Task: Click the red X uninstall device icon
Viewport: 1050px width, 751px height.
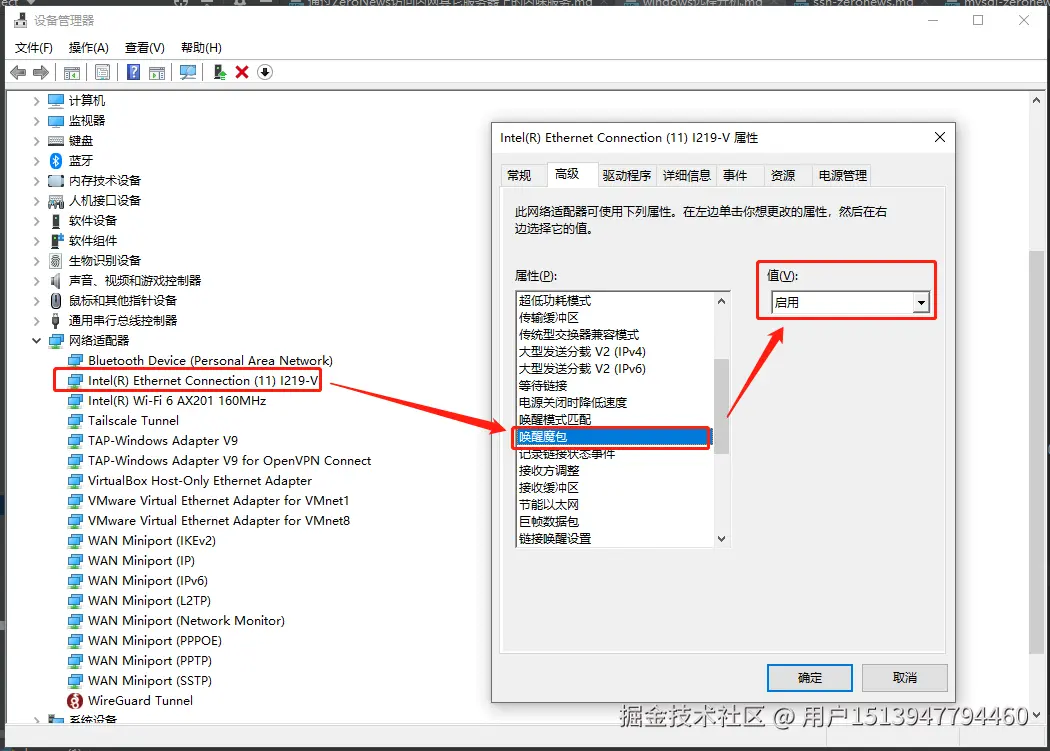Action: (242, 72)
